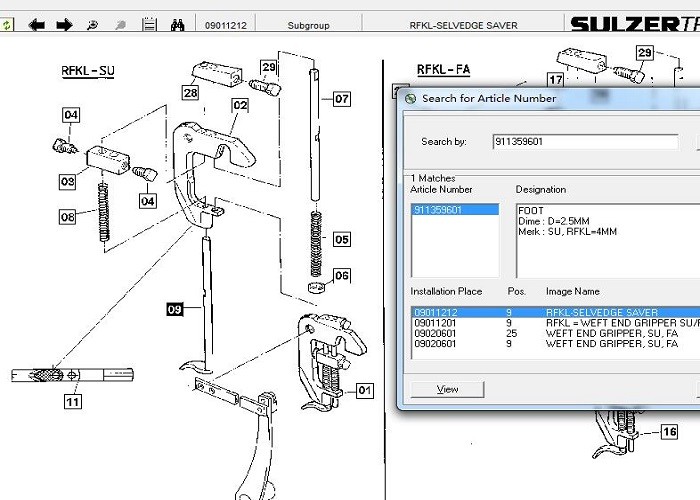Viewport: 700px width, 500px height.
Task: Click the Designation column label
Action: point(541,189)
